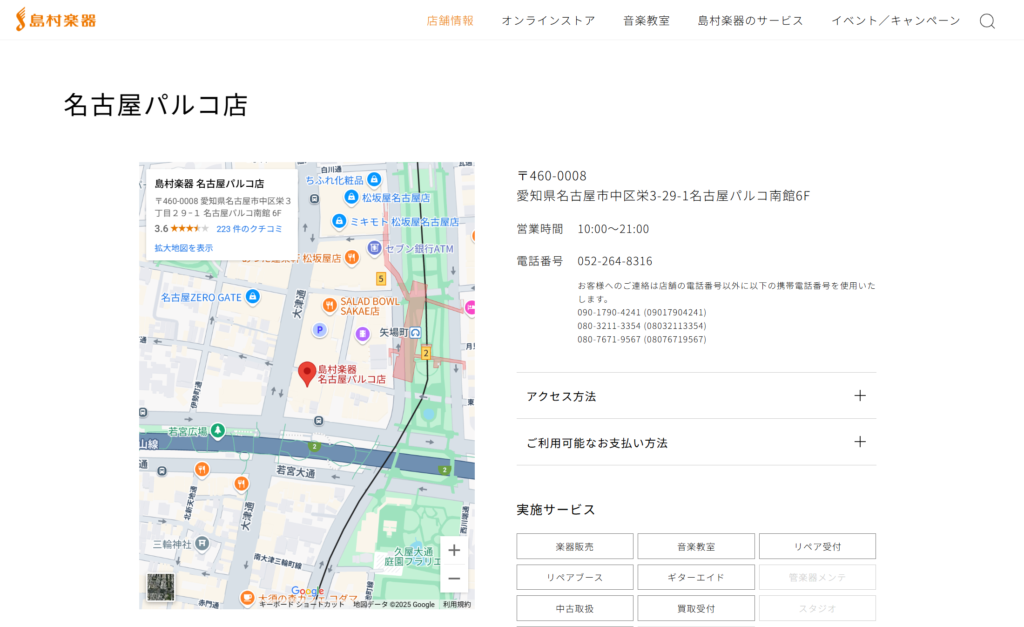This screenshot has width=1024, height=627.
Task: Click the Shimamura Gakki logo
Action: tap(56, 20)
